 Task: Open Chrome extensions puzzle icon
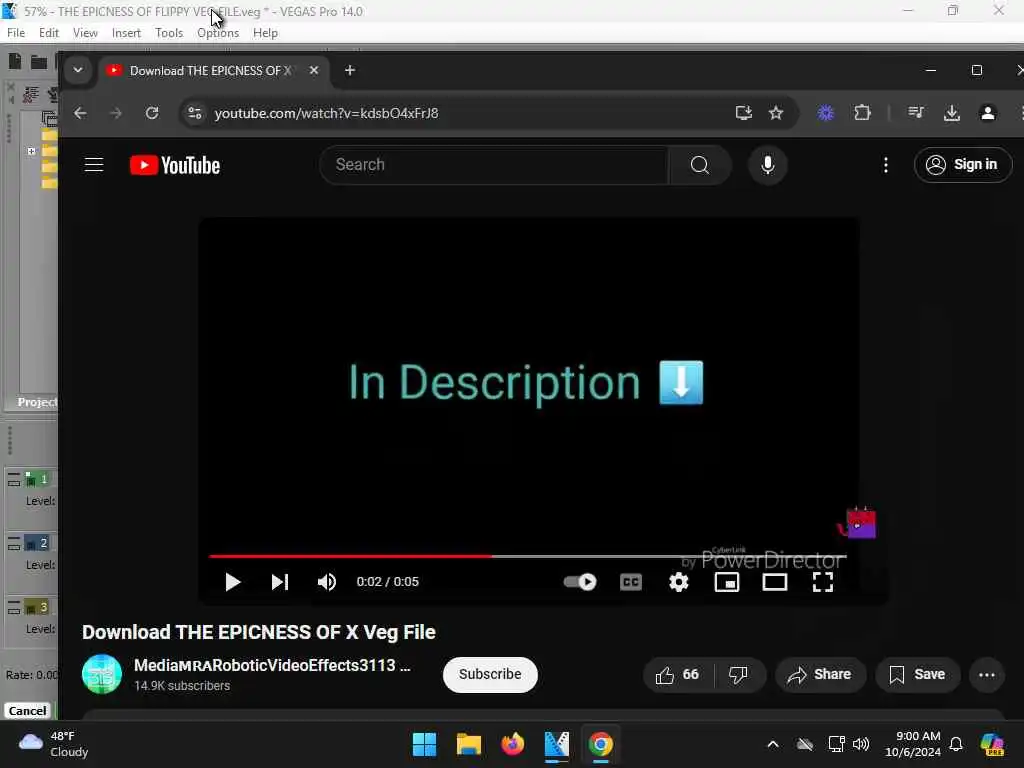(x=863, y=113)
